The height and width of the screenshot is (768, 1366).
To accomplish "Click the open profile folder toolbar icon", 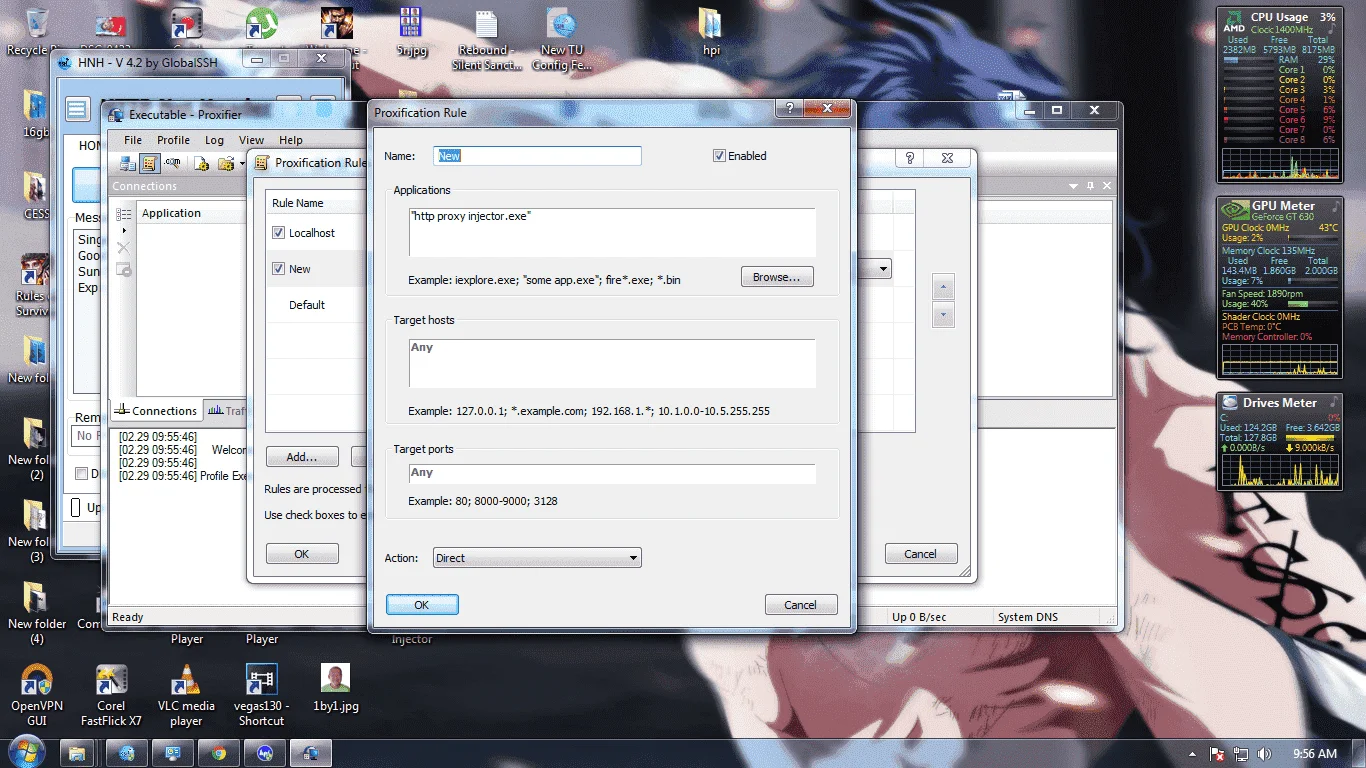I will tap(226, 163).
